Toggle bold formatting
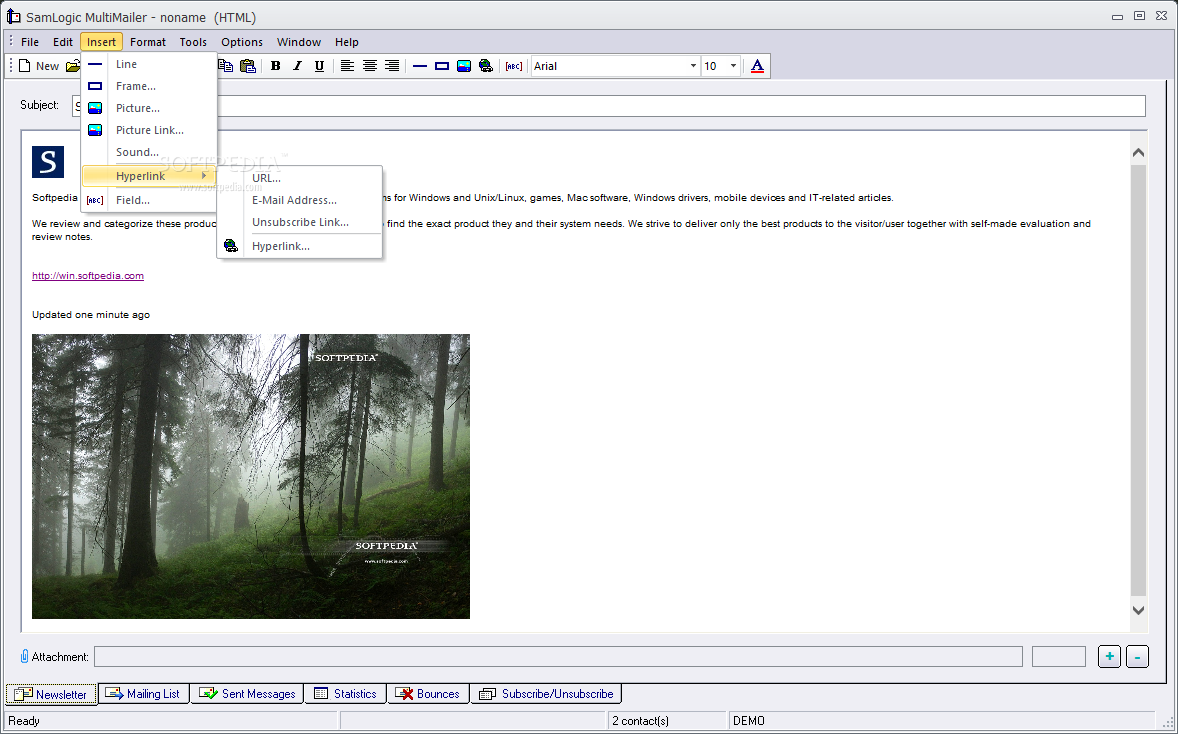 pyautogui.click(x=276, y=66)
